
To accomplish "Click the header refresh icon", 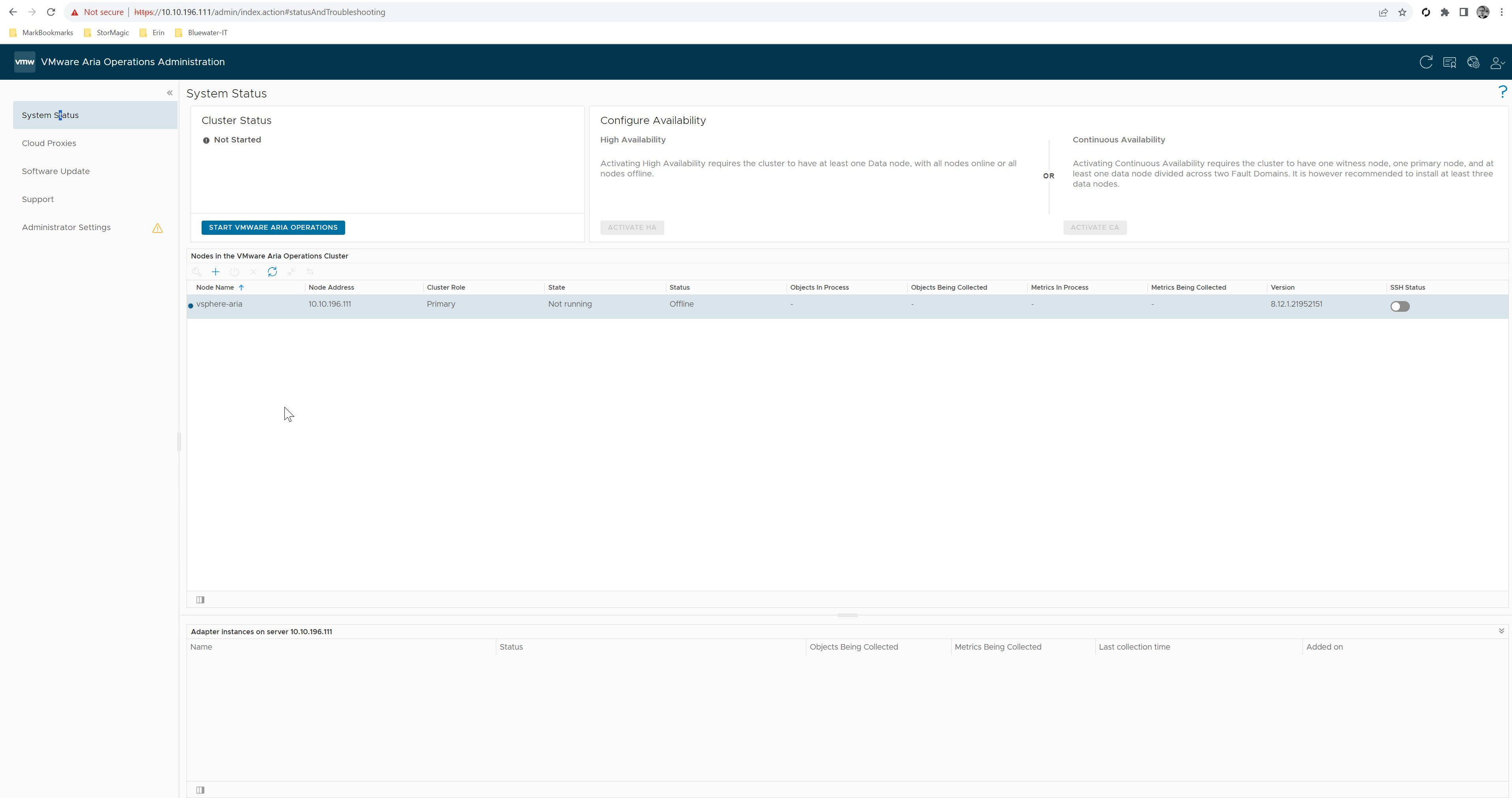I will coord(1426,62).
